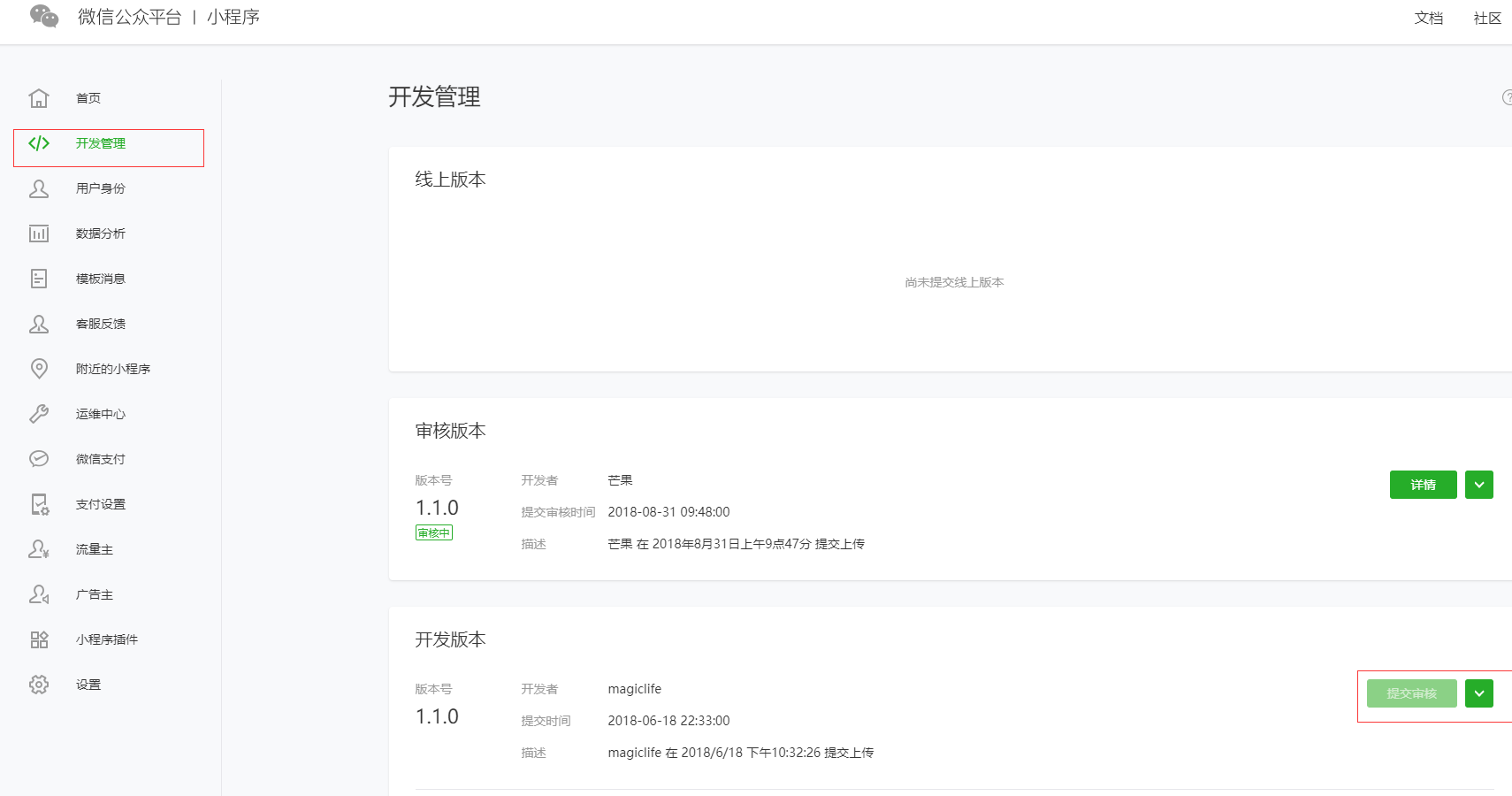Open 模板消息 menu item

(101, 279)
